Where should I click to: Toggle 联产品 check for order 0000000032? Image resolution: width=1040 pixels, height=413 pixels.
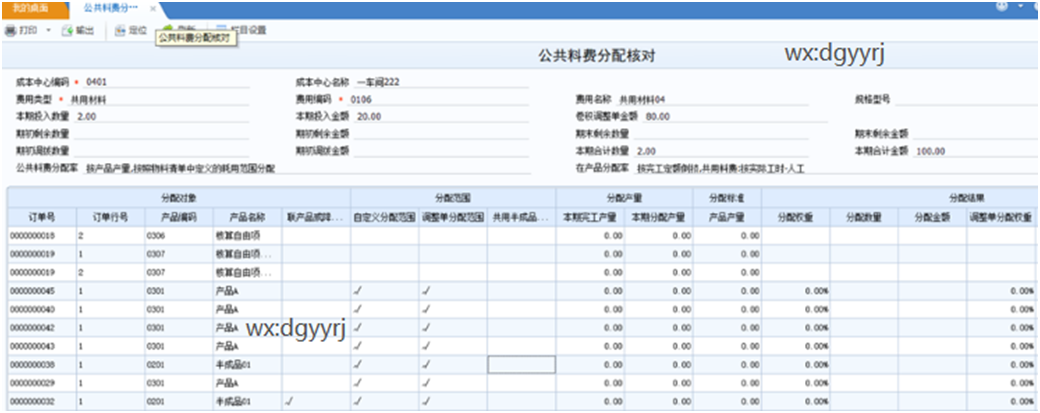pos(289,401)
